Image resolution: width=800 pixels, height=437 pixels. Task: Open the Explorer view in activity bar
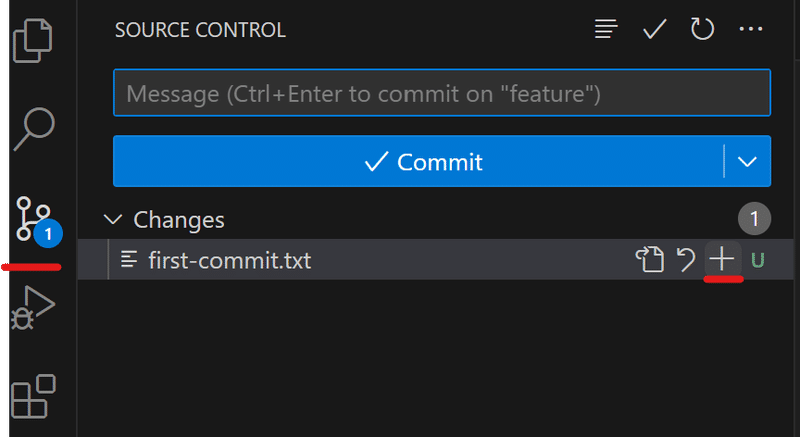[x=33, y=41]
